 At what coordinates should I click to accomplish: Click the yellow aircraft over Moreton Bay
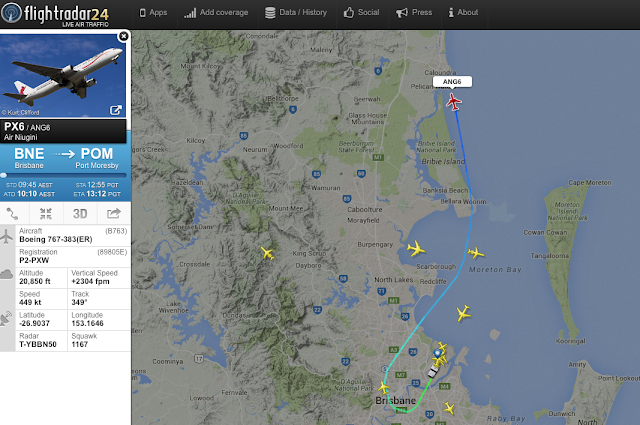(x=476, y=253)
